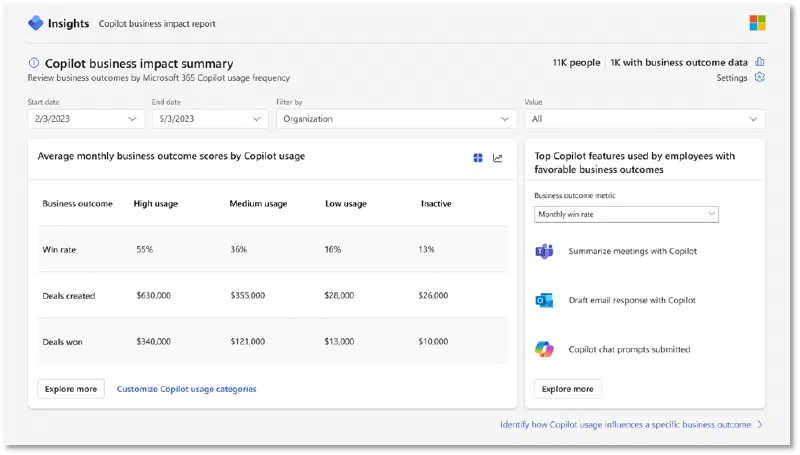
Task: Click the $10,000 deals won value
Action: [x=433, y=341]
